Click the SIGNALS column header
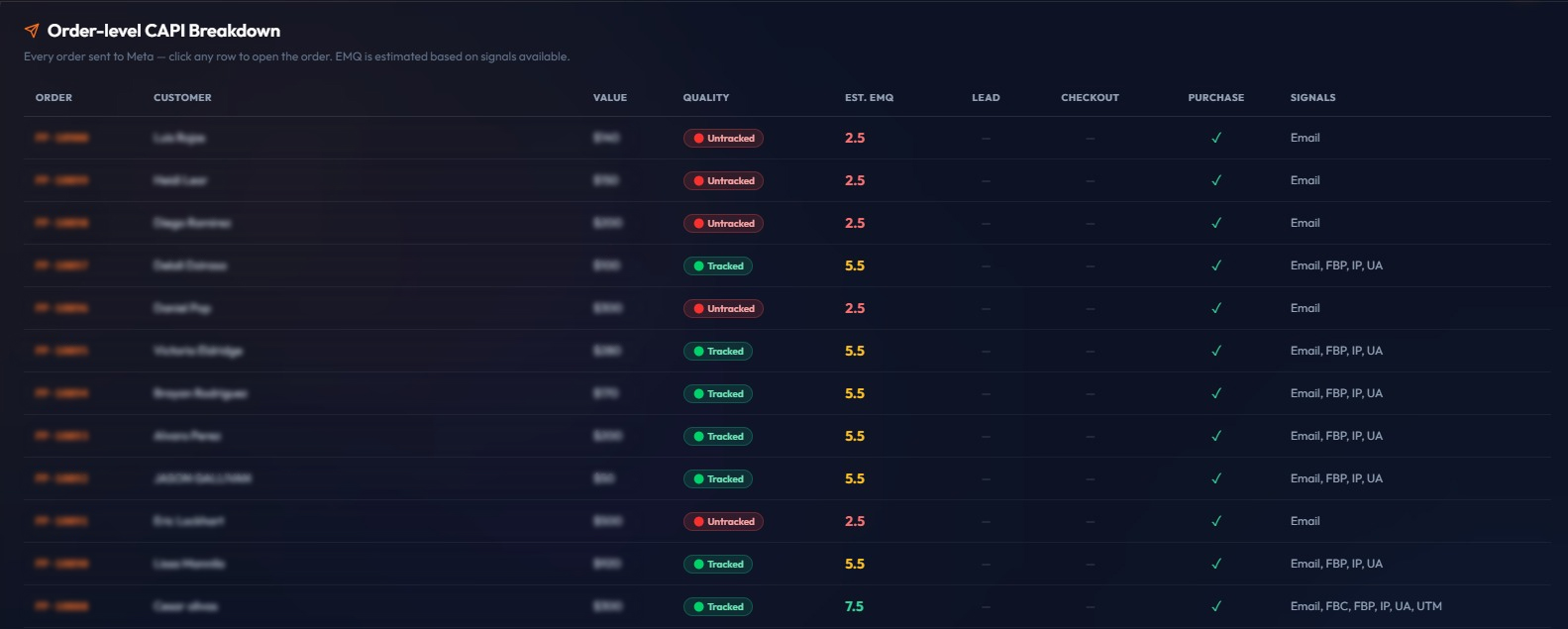 [1312, 97]
